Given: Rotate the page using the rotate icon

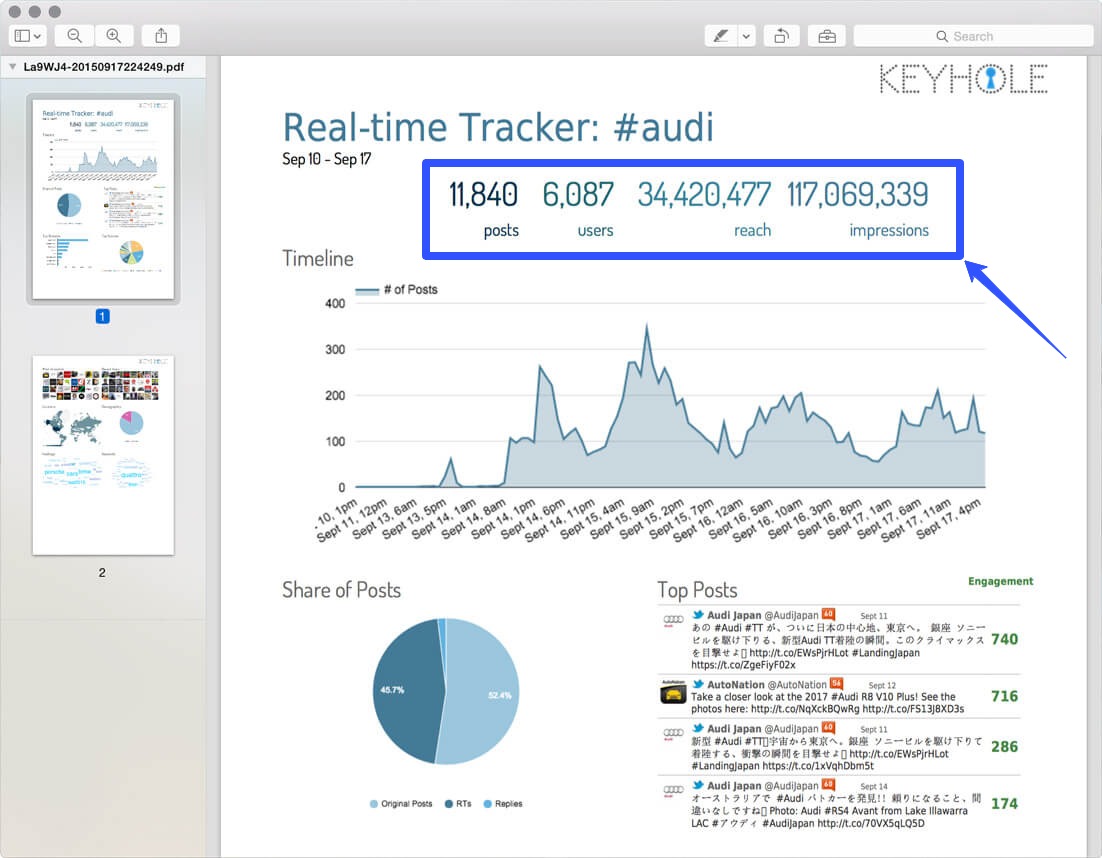Looking at the screenshot, I should click(x=781, y=35).
